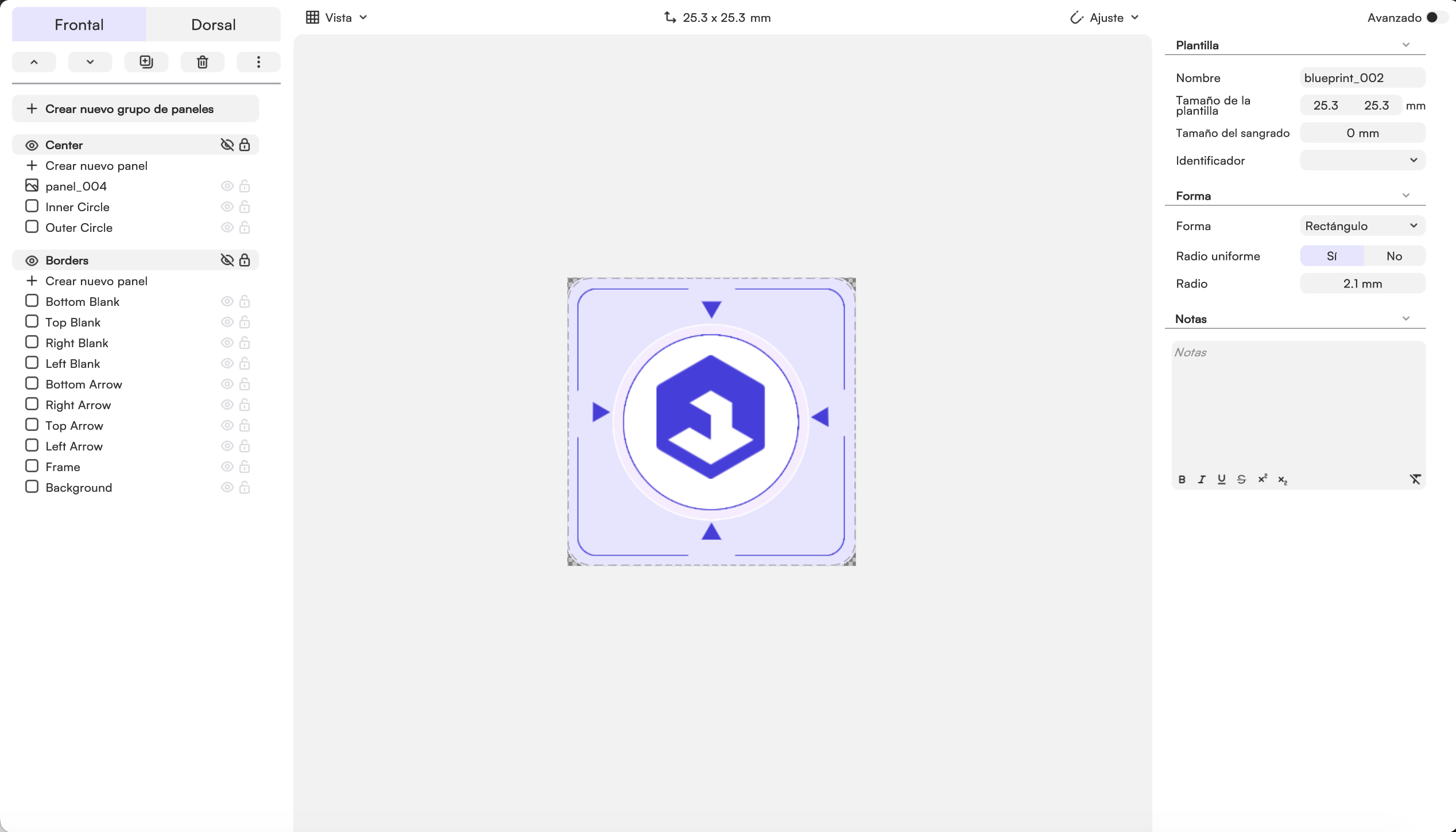Toggle visibility of Frame panel
Screen dimensions: 1456x832
(227, 466)
